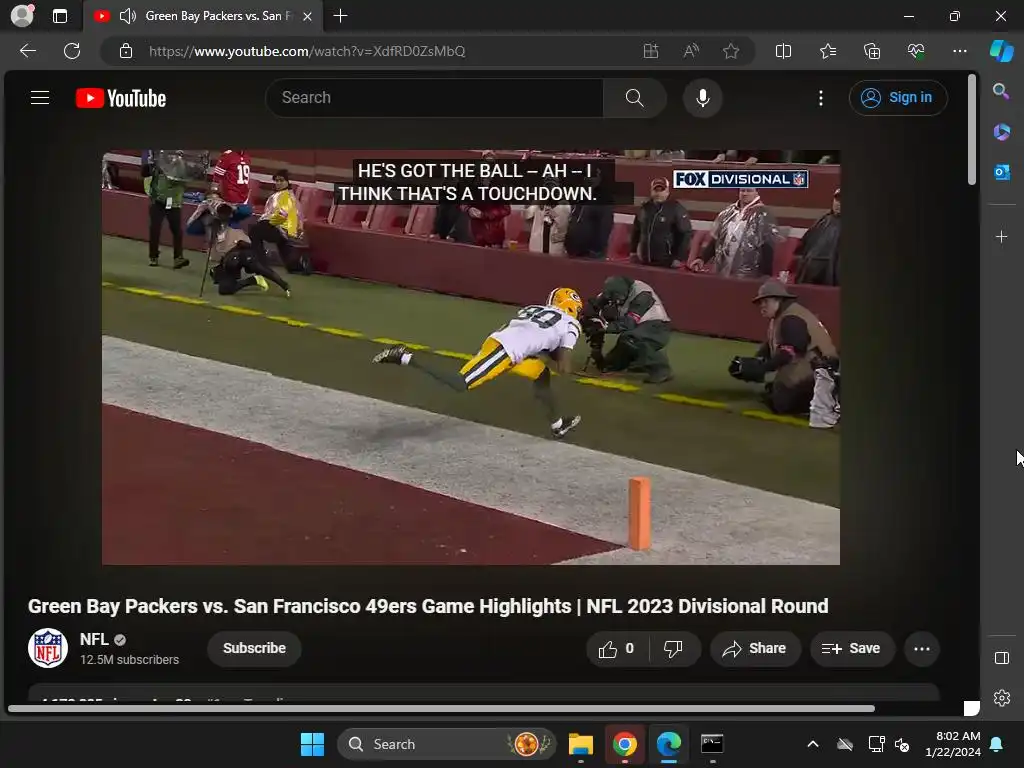Open clock and date 8:02 AM
Image resolution: width=1024 pixels, height=768 pixels.
[953, 744]
